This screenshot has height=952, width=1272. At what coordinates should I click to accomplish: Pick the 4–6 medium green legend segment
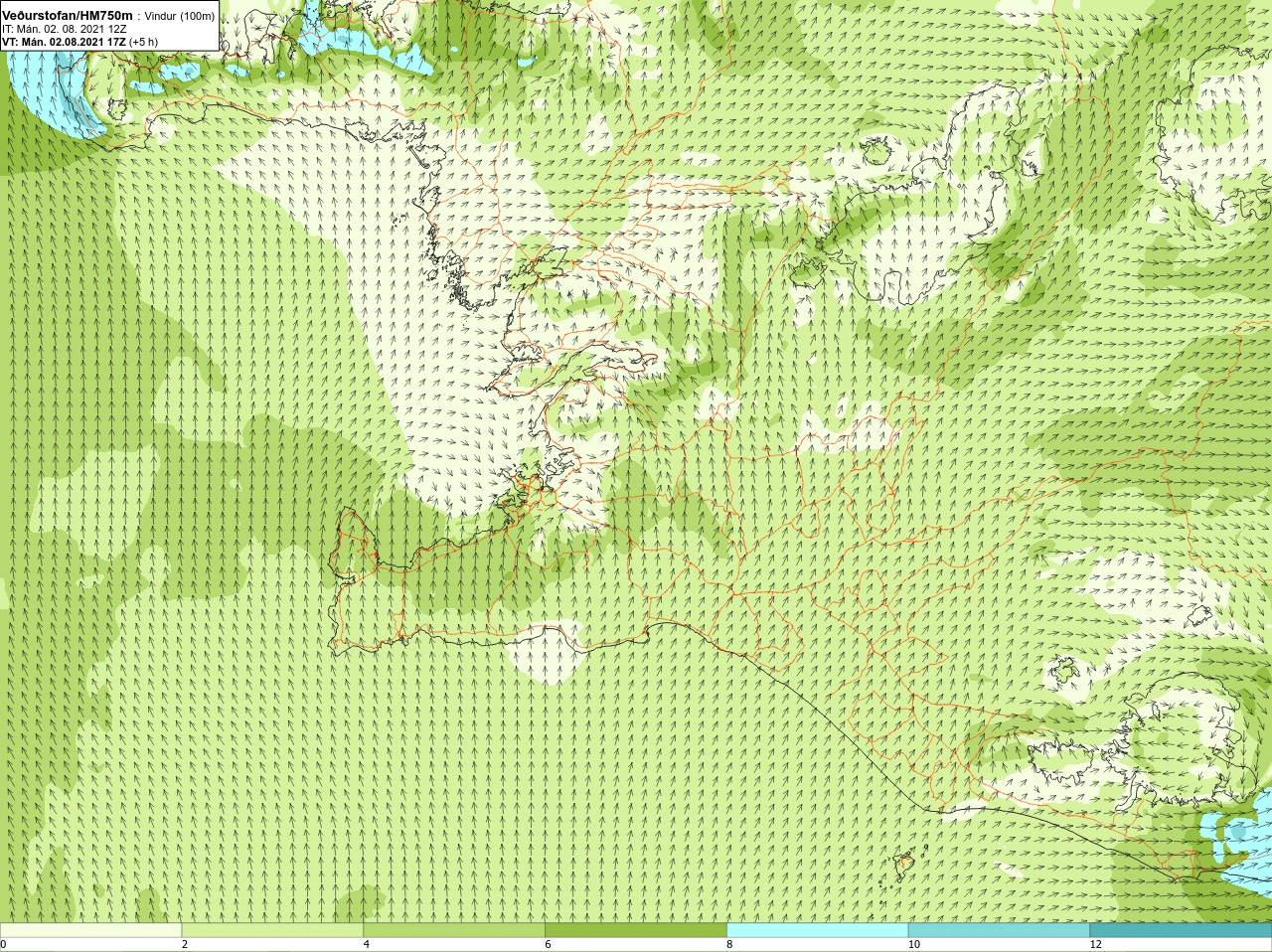(454, 930)
